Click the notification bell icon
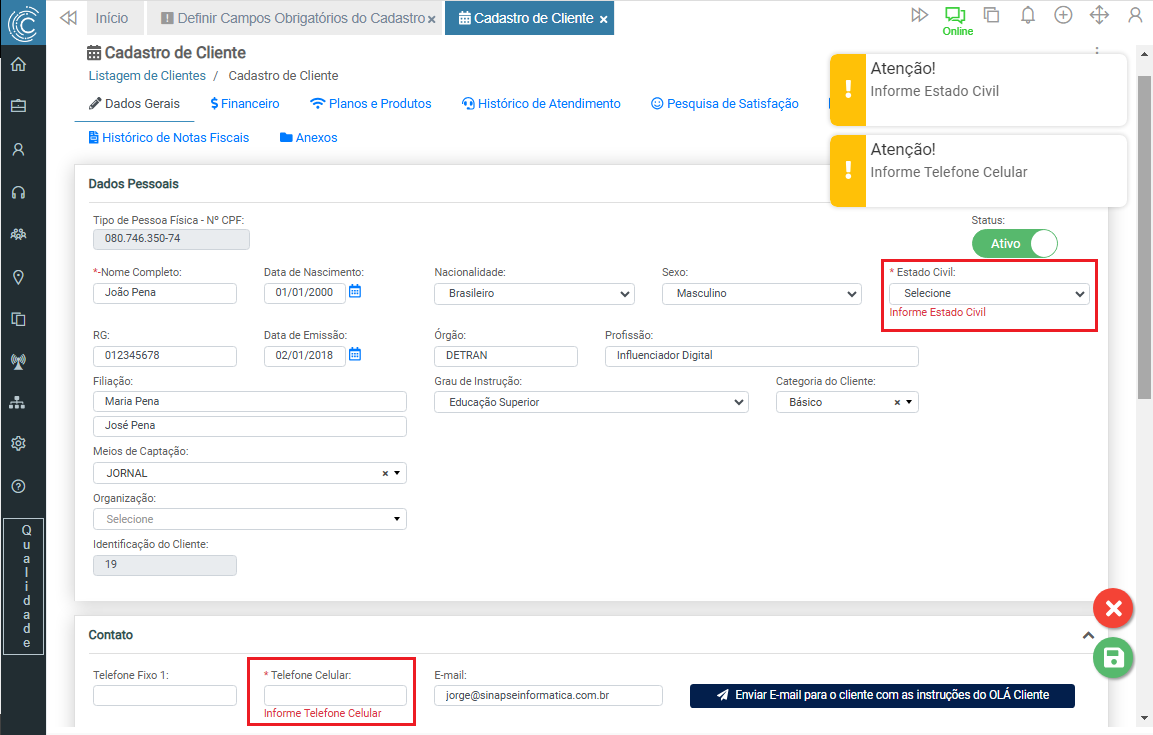The width and height of the screenshot is (1153, 735). pyautogui.click(x=1027, y=15)
